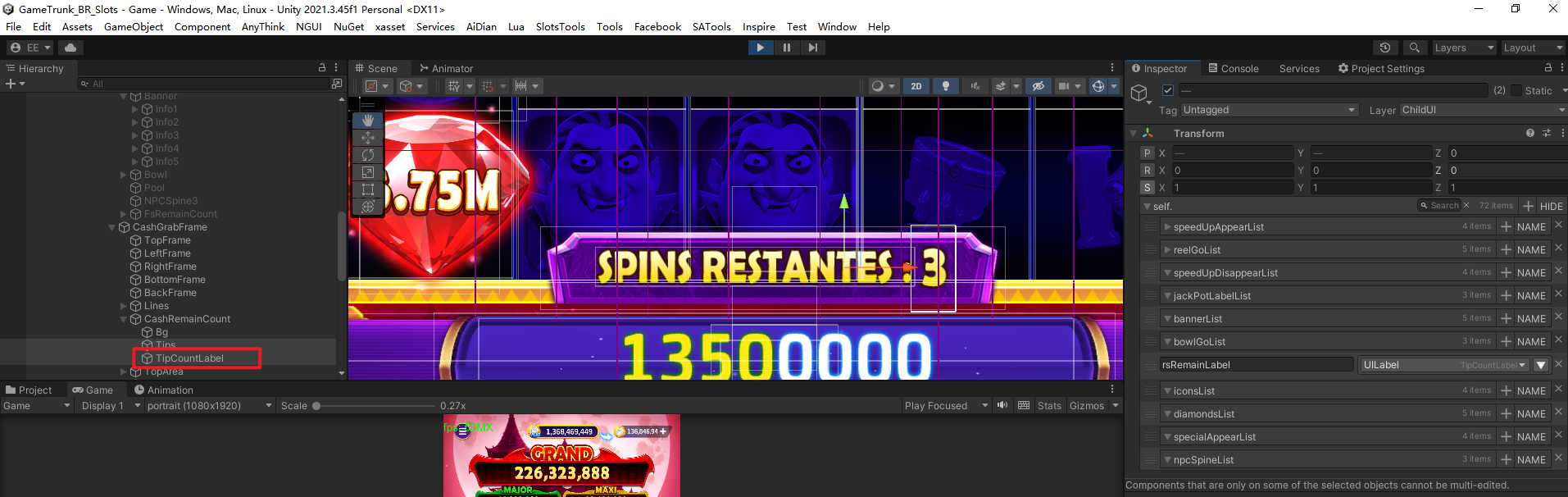Select the Rotate tool in Scene overlay
Image resolution: width=1568 pixels, height=497 pixels.
[x=368, y=155]
